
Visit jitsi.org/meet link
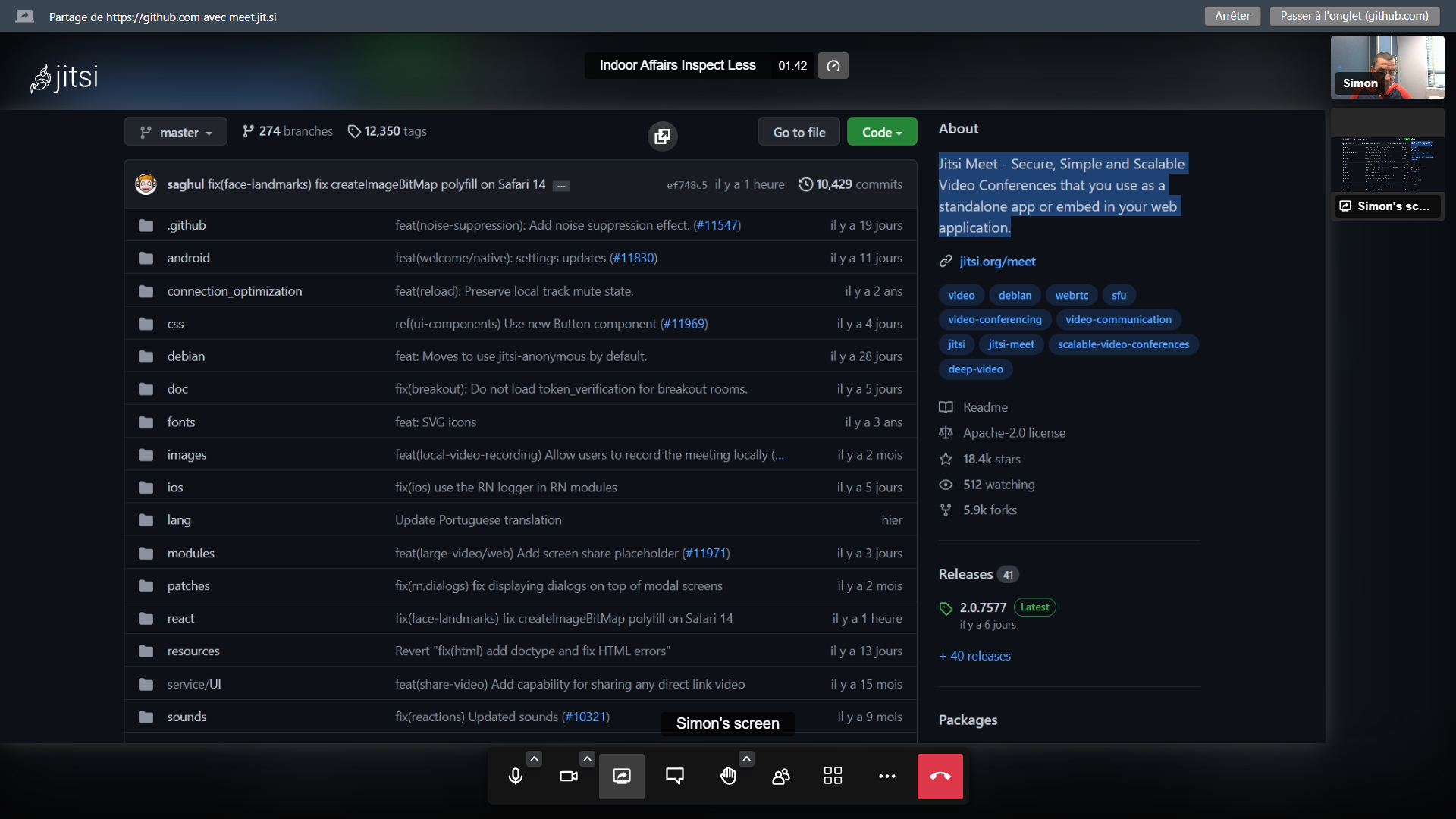coord(996,262)
